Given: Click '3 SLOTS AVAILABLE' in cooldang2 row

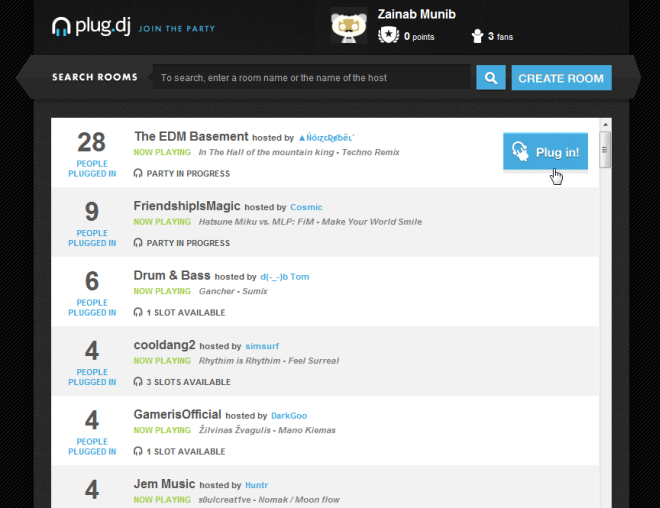Looking at the screenshot, I should [x=189, y=382].
